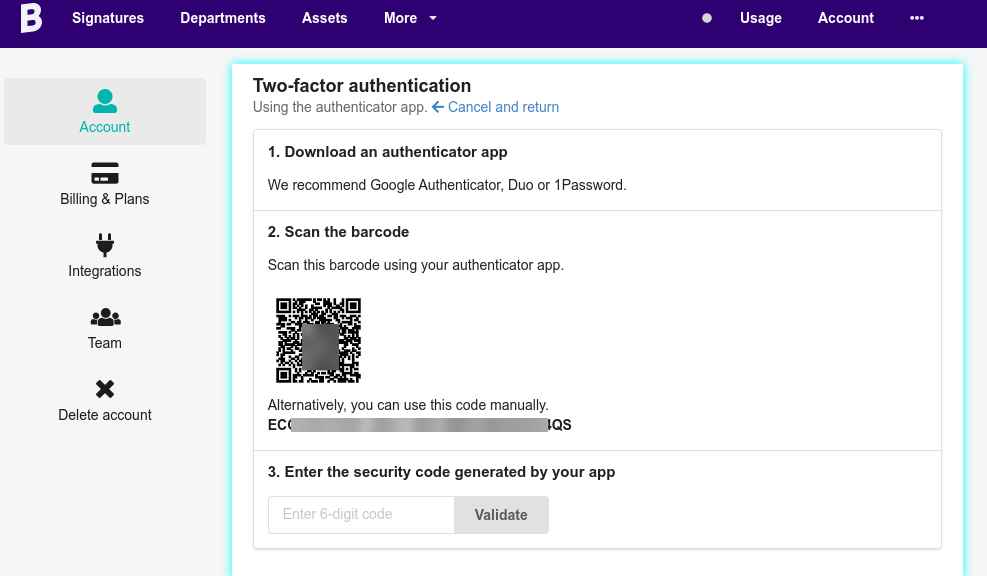This screenshot has width=987, height=576.
Task: Expand the More dropdown menu
Action: [410, 18]
